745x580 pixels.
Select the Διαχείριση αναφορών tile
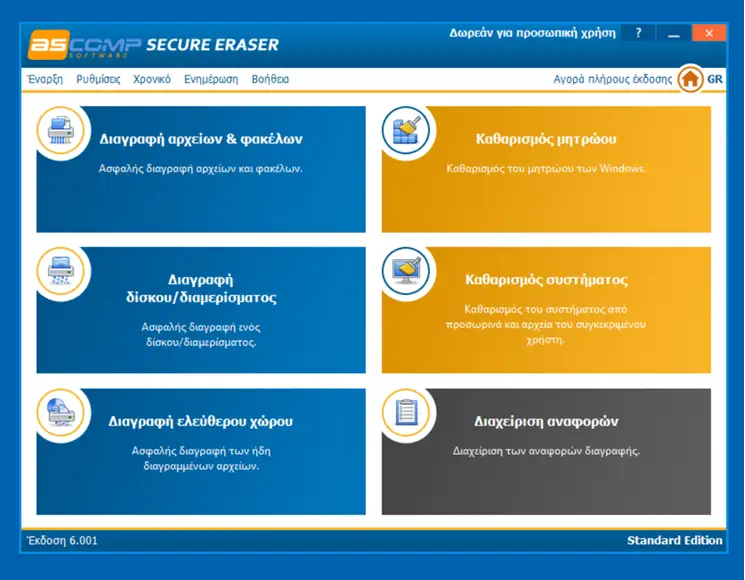click(546, 451)
